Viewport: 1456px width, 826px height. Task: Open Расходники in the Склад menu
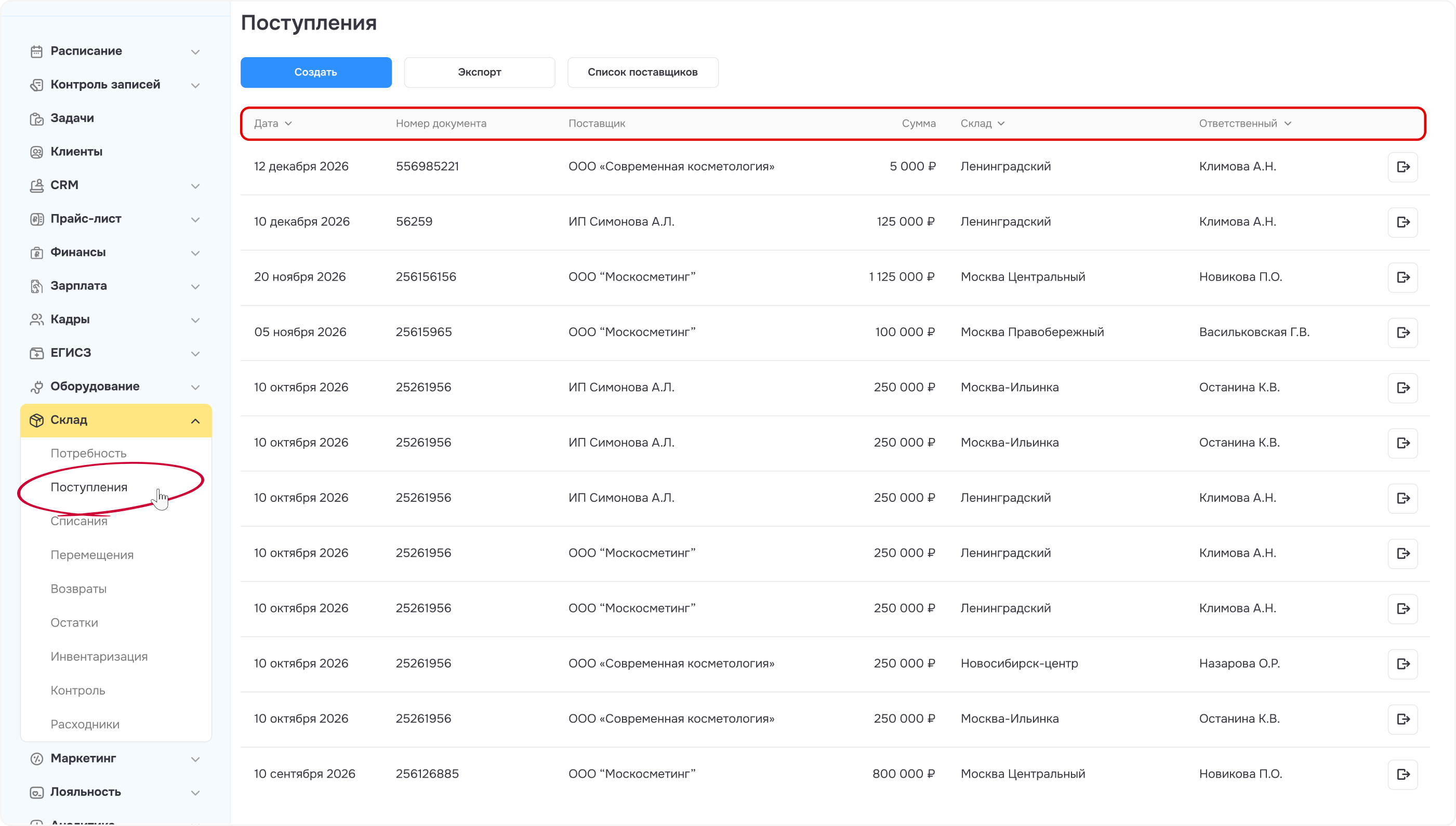tap(85, 724)
